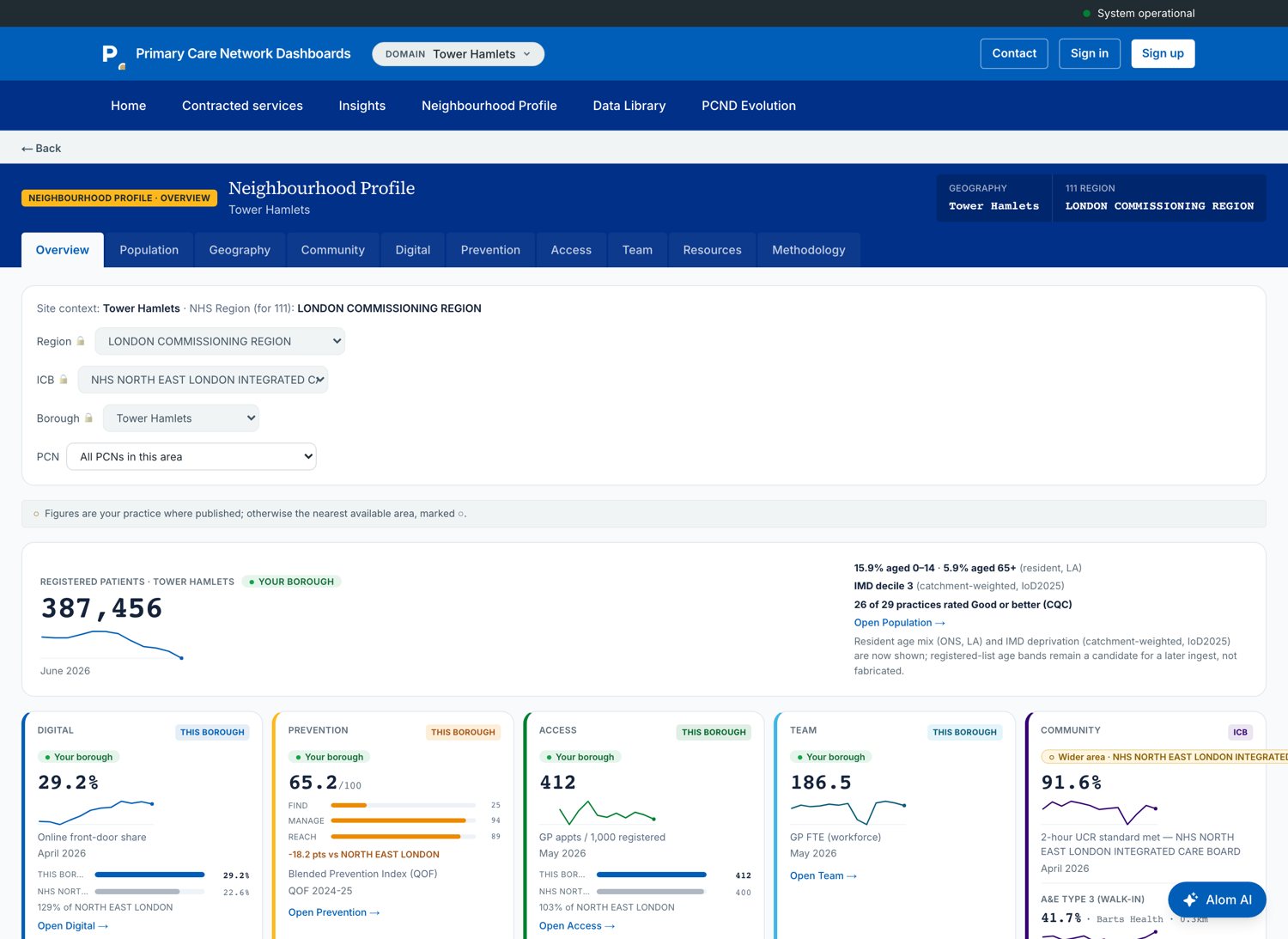Click the lock icon beside Region
This screenshot has width=1288, height=939.
81,341
